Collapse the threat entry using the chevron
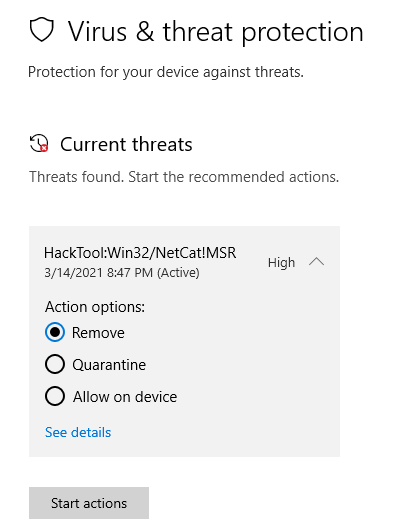 pos(317,262)
